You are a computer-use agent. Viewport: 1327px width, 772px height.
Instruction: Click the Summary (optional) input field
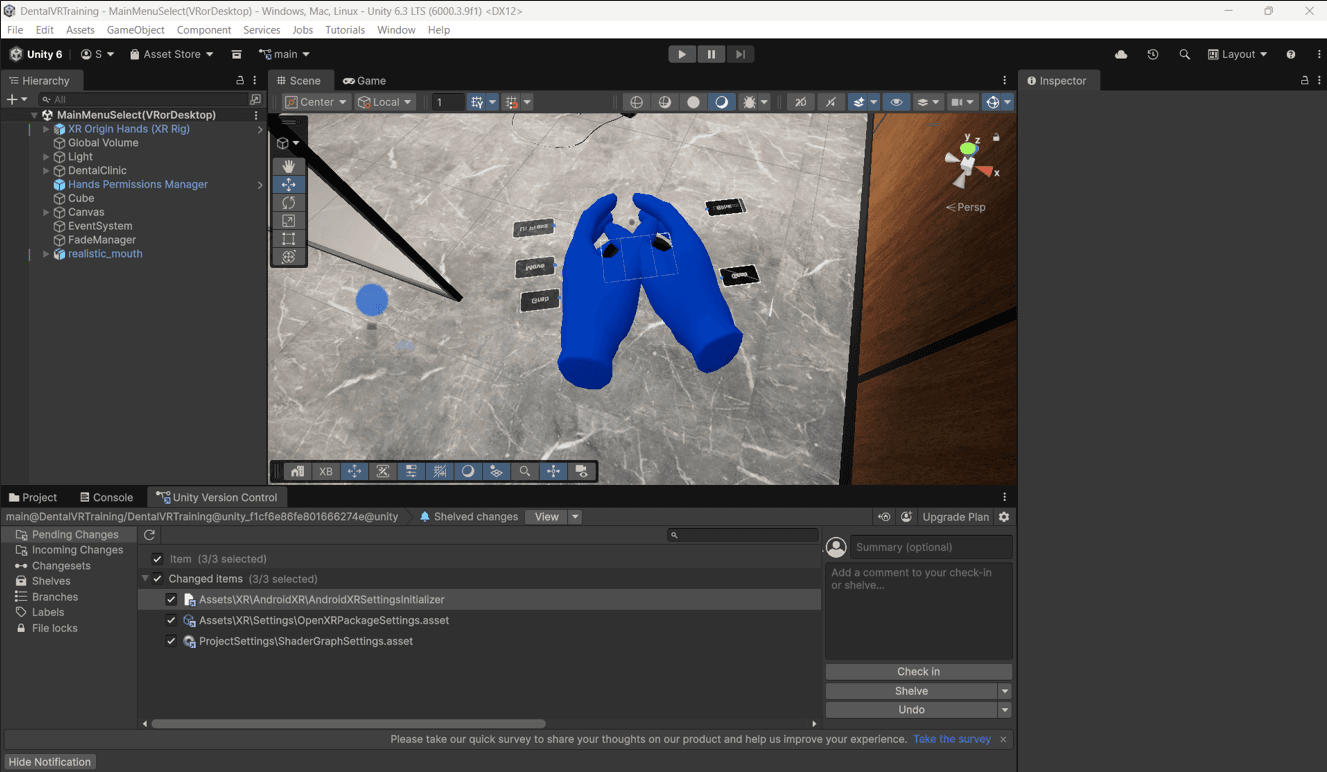click(x=932, y=547)
